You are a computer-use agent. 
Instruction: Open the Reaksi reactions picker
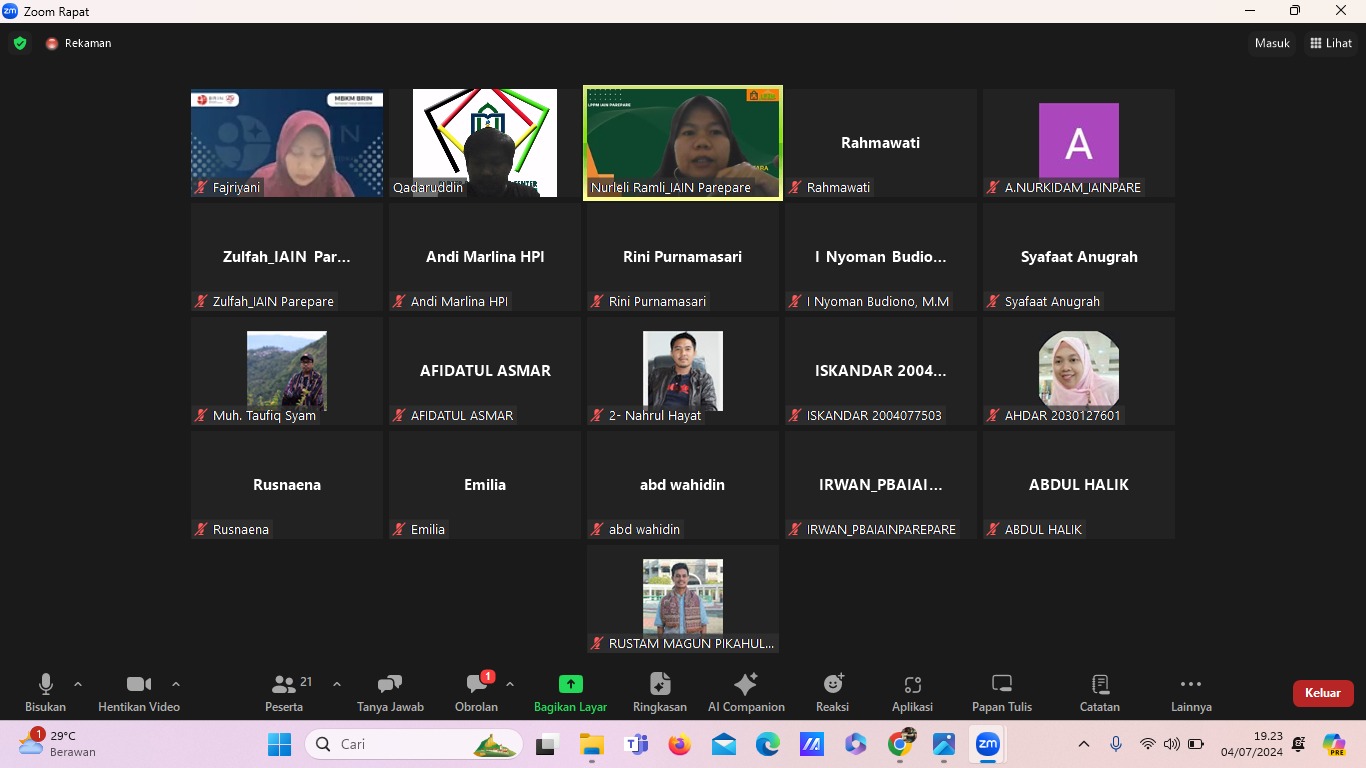(832, 693)
